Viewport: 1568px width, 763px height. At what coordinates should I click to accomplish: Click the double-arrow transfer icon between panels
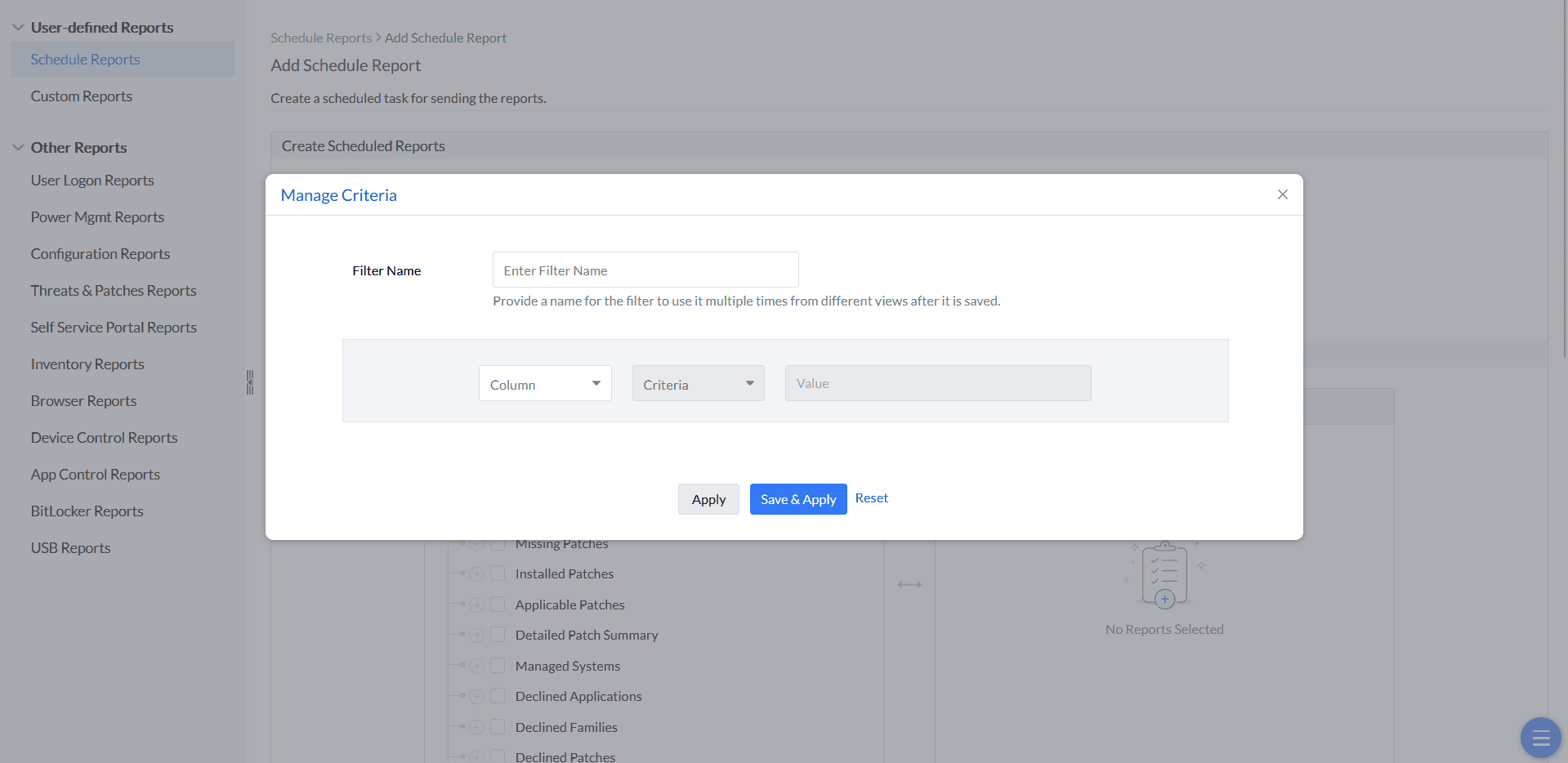[909, 584]
